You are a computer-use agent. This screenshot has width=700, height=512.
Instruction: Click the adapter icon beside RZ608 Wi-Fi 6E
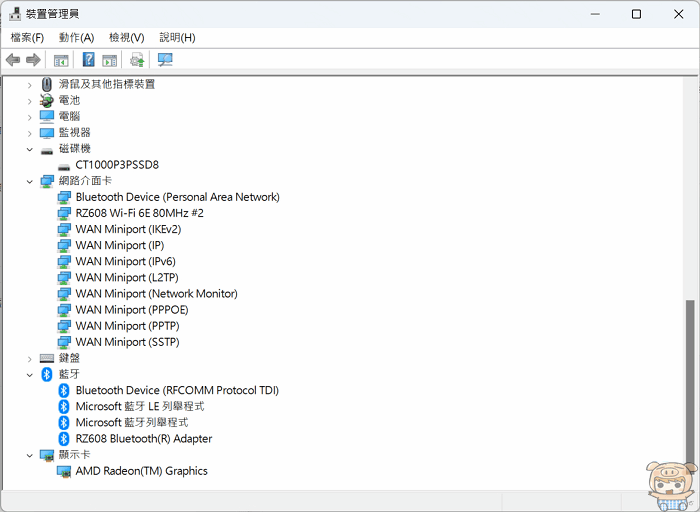pos(64,213)
